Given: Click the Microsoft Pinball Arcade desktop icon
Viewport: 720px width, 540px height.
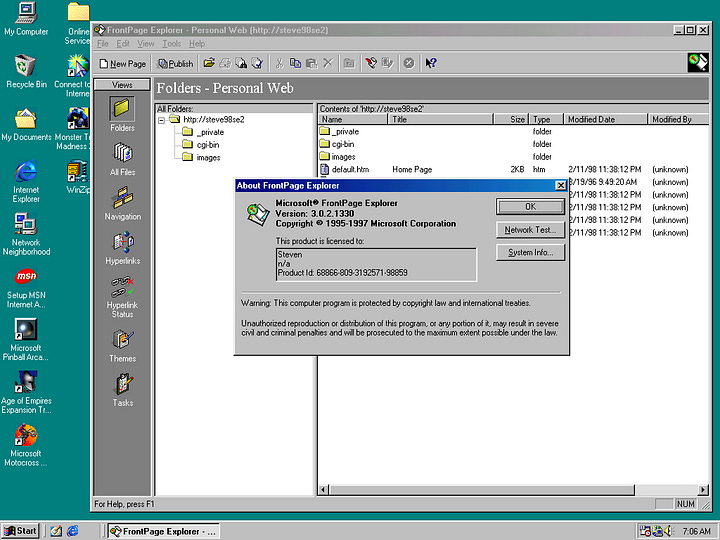Looking at the screenshot, I should (x=26, y=339).
